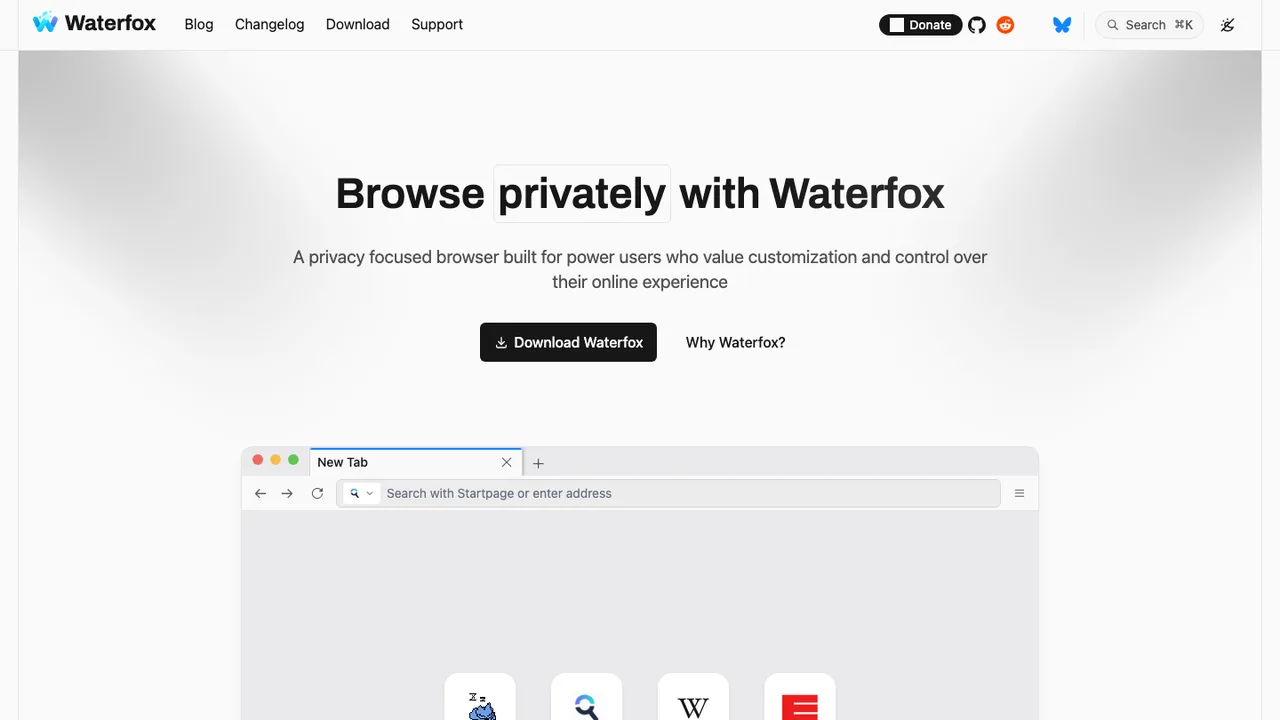Click the plus icon to add a new tab

pyautogui.click(x=538, y=463)
